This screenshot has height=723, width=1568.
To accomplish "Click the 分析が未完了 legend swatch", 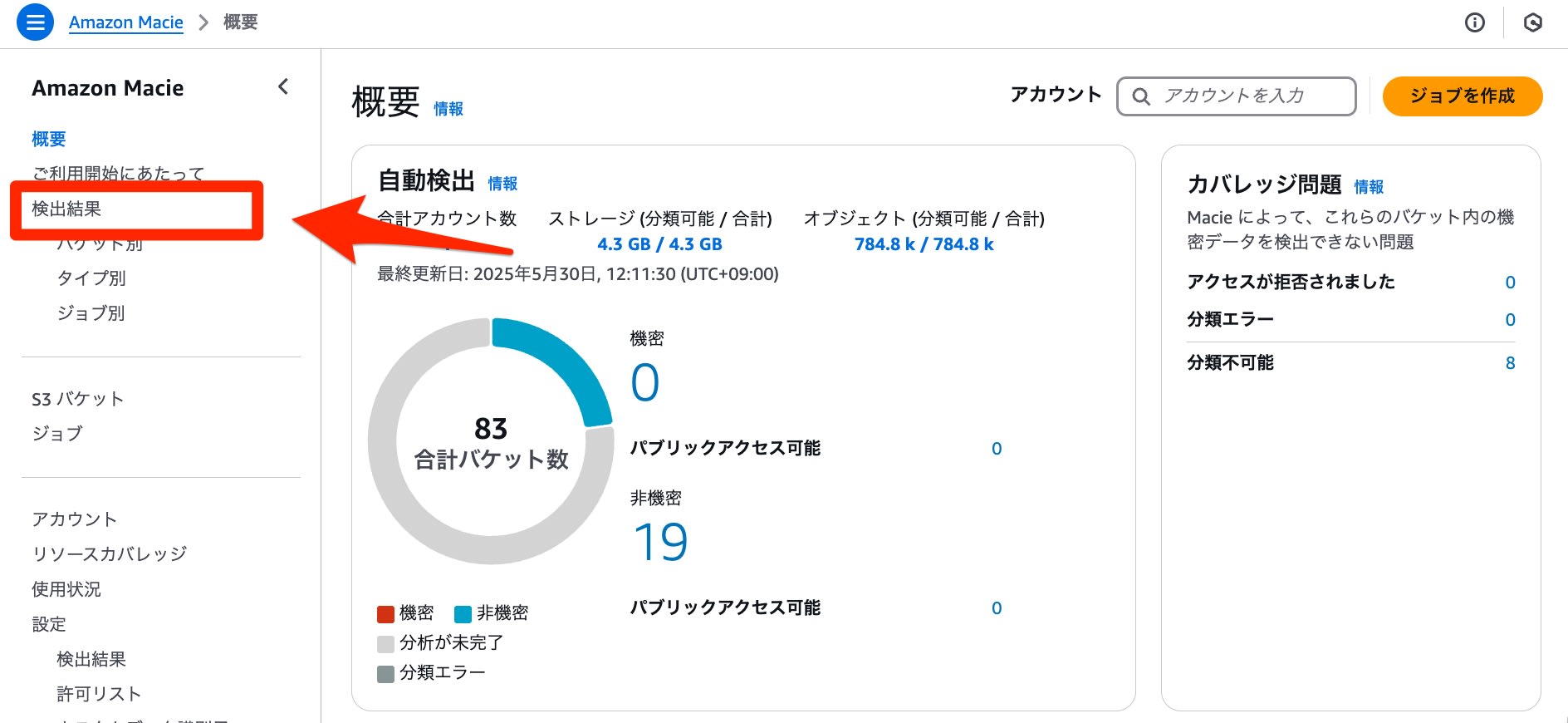I will click(385, 644).
